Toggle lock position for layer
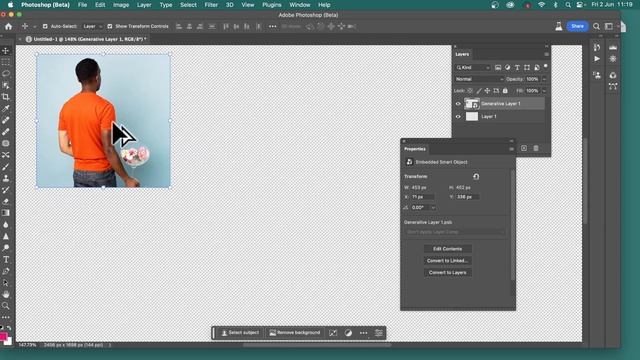This screenshot has height=360, width=640. click(x=487, y=91)
